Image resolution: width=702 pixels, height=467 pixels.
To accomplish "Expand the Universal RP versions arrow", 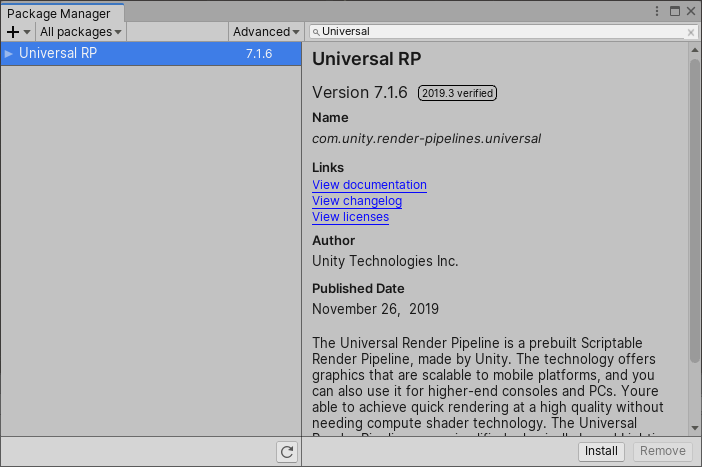I will 9,54.
